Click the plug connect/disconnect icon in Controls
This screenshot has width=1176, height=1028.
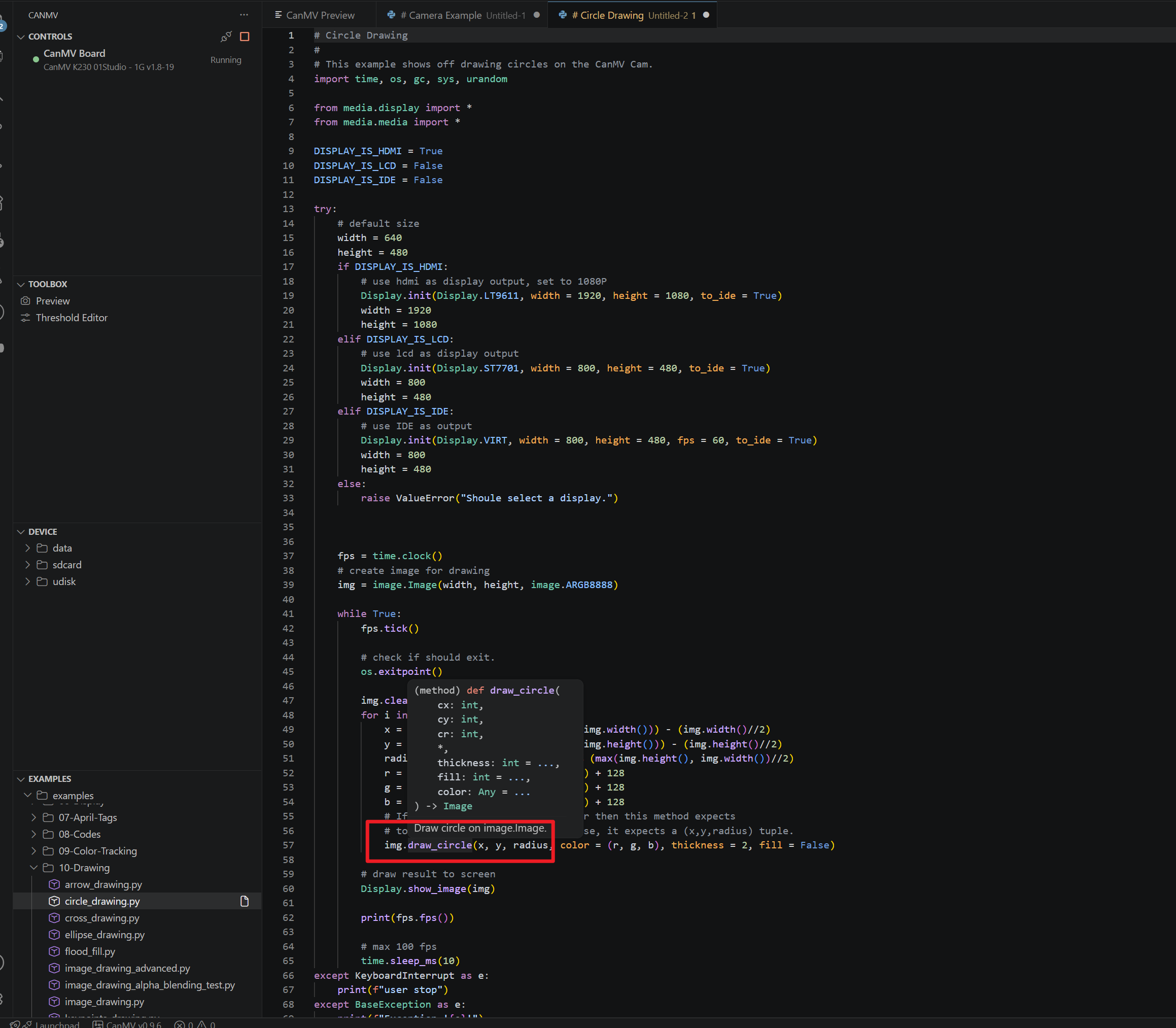[226, 37]
